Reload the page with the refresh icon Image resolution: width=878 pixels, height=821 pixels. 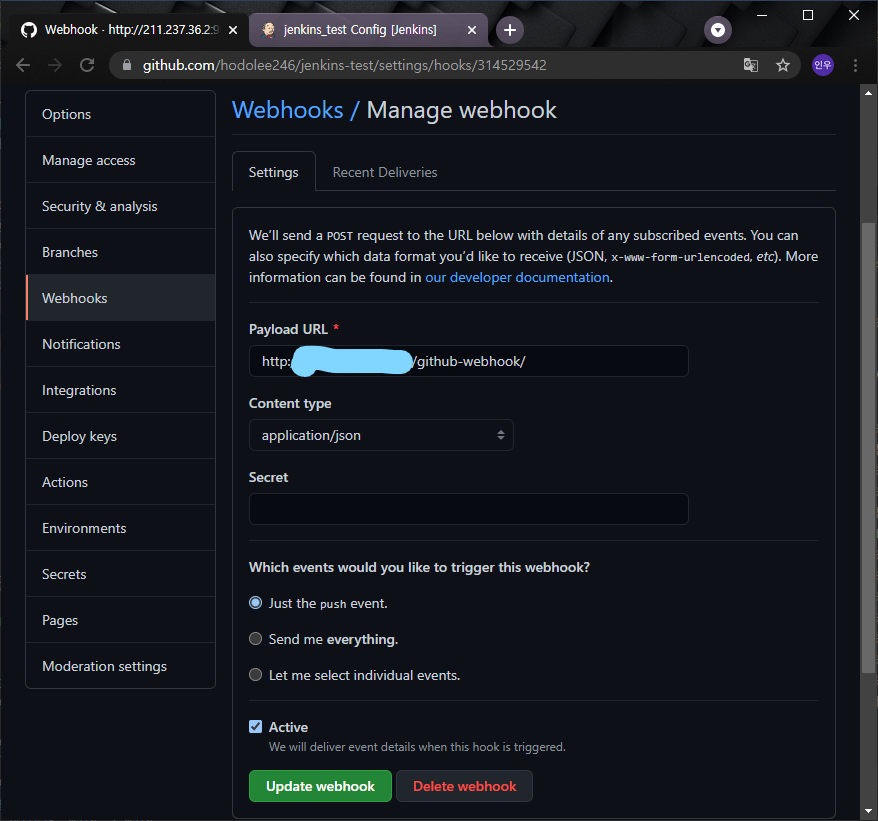coord(87,66)
